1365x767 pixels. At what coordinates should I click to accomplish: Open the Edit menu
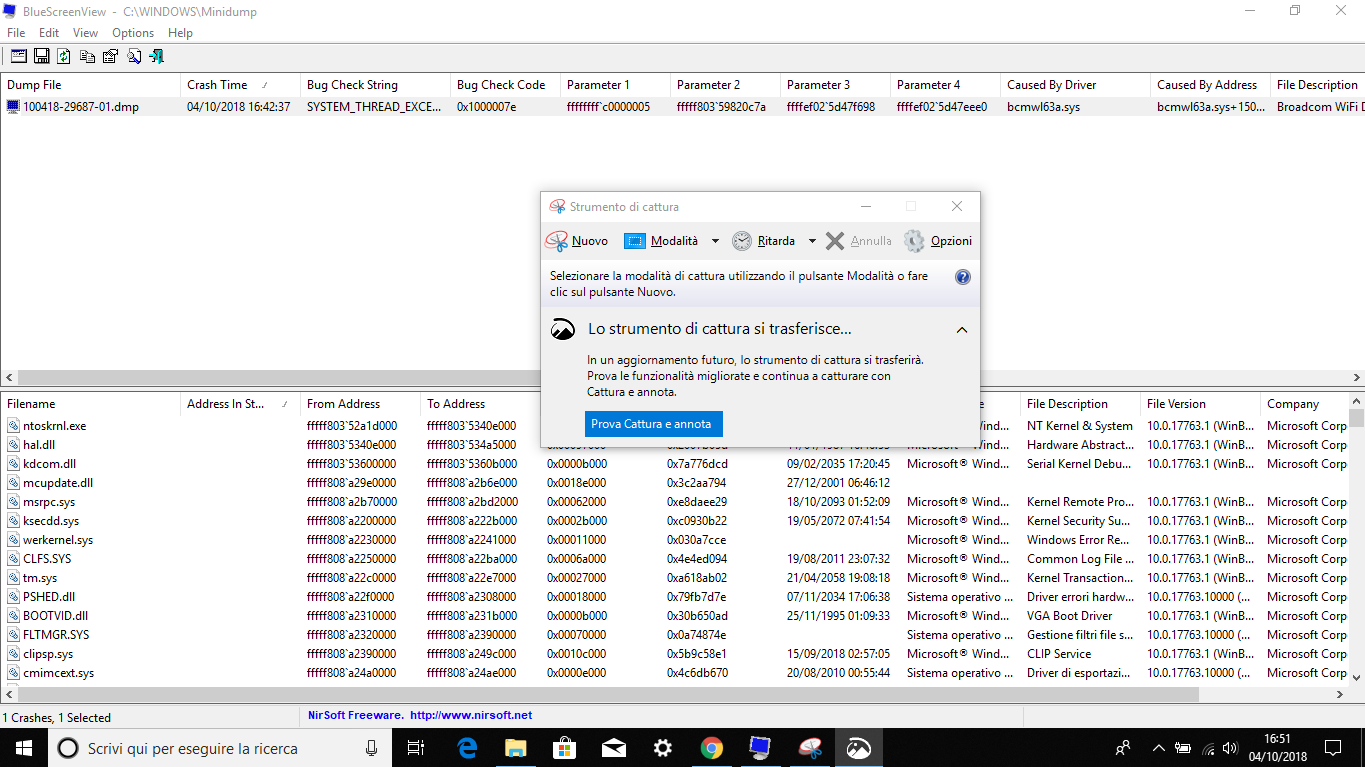pyautogui.click(x=49, y=33)
